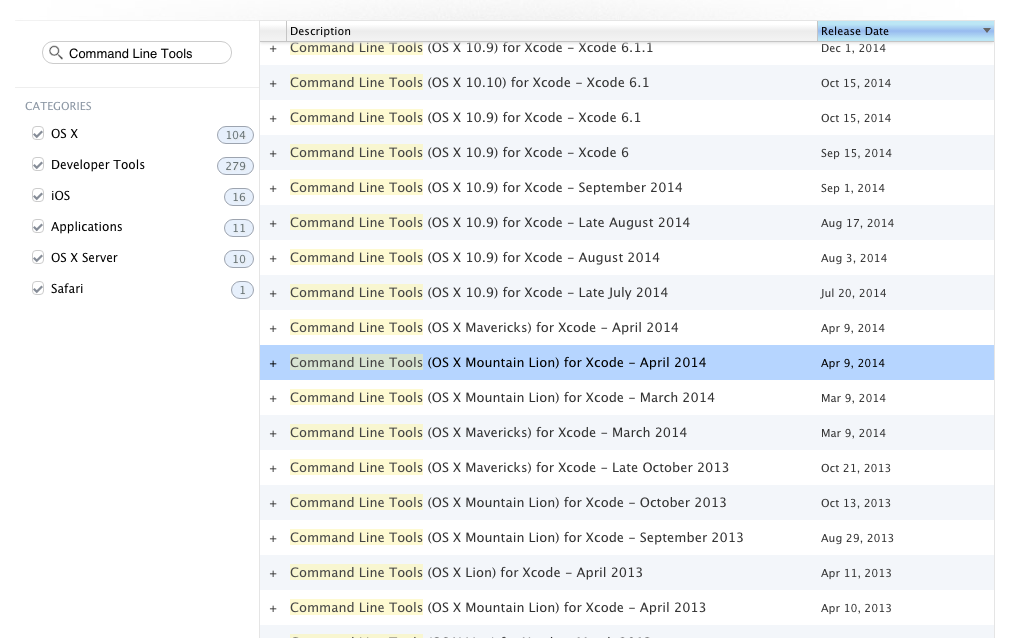
Task: Expand the Mountain Lion October 2013 row
Action: point(273,503)
